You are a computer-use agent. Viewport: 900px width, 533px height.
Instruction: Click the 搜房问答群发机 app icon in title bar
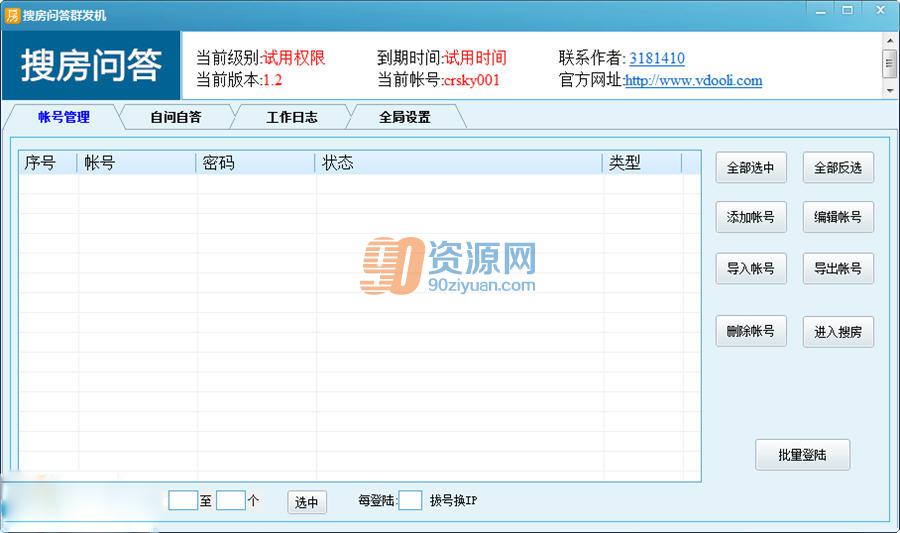tap(11, 15)
